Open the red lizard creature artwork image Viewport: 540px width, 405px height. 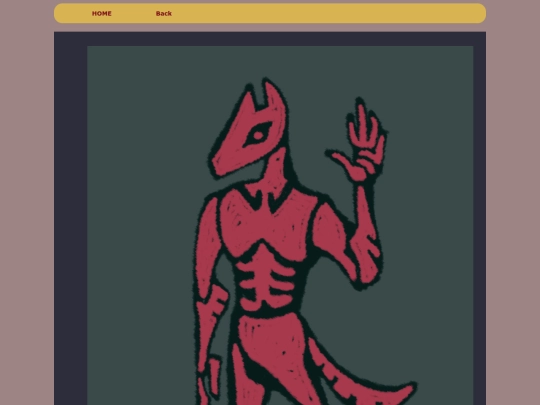280,226
